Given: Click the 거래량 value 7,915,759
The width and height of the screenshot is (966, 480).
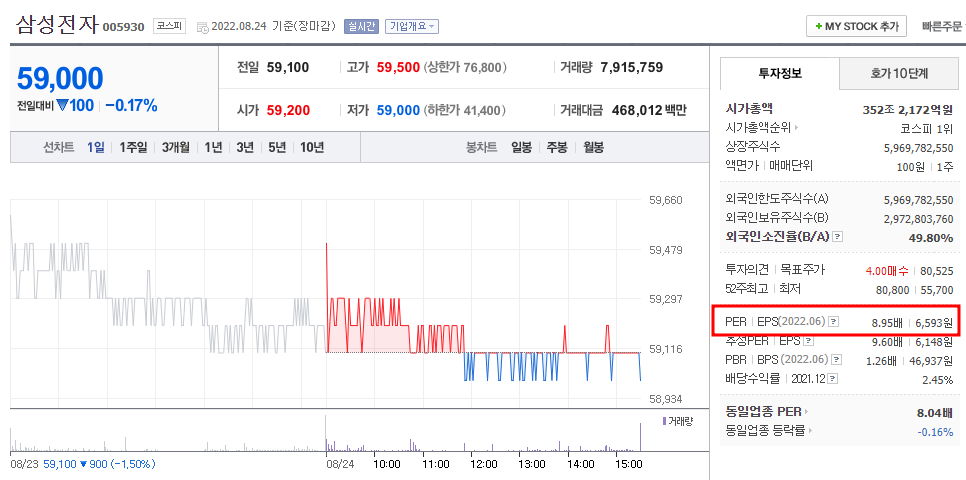Looking at the screenshot, I should (631, 67).
